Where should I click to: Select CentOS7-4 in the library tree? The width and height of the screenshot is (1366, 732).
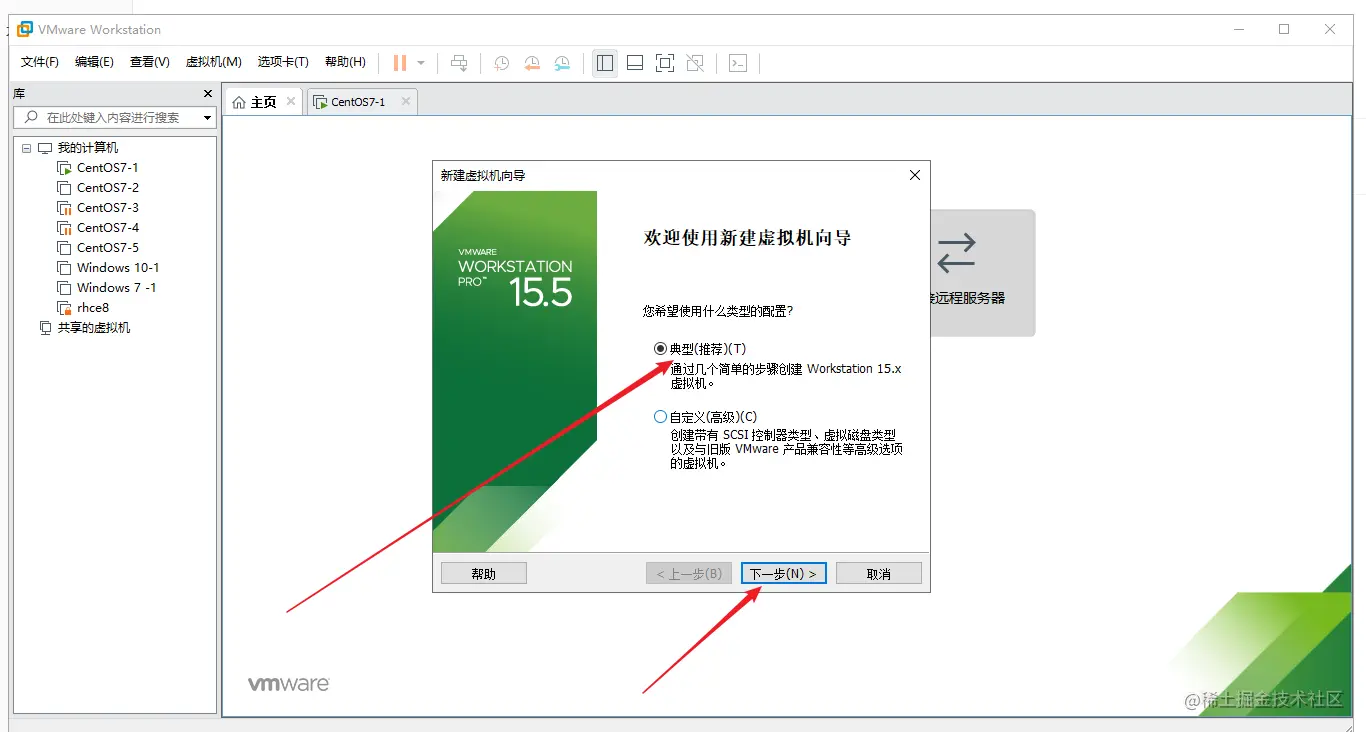(x=108, y=228)
